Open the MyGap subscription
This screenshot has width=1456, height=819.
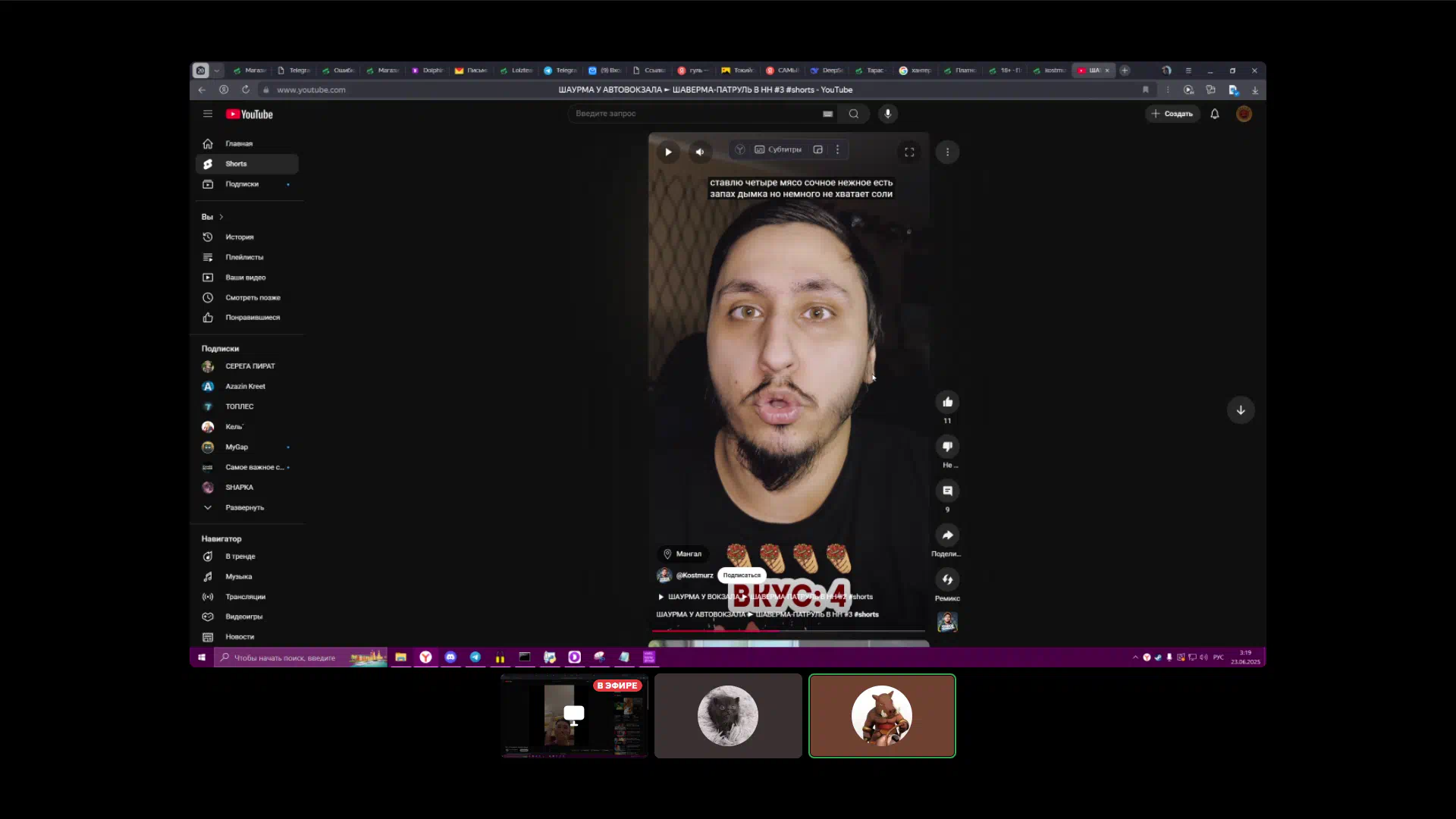pos(247,447)
